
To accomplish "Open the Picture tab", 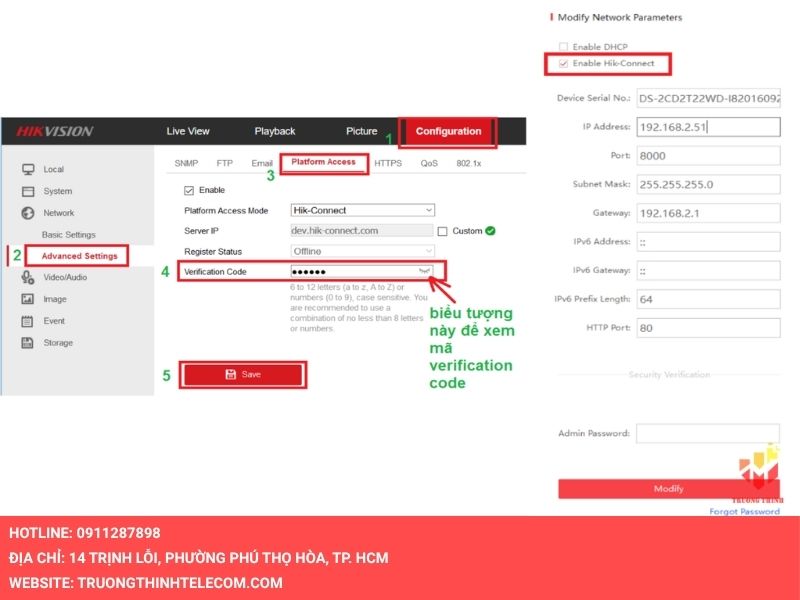I will [x=361, y=131].
